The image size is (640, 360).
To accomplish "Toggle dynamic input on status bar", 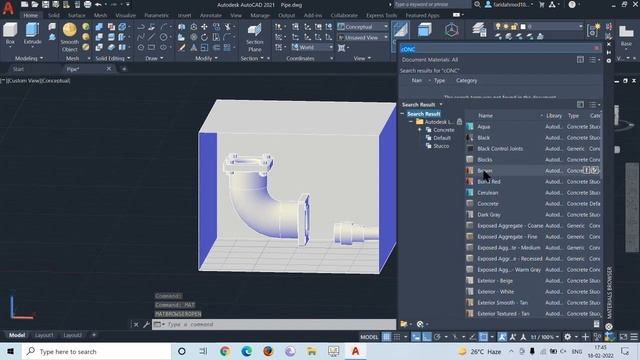I will coord(416,337).
